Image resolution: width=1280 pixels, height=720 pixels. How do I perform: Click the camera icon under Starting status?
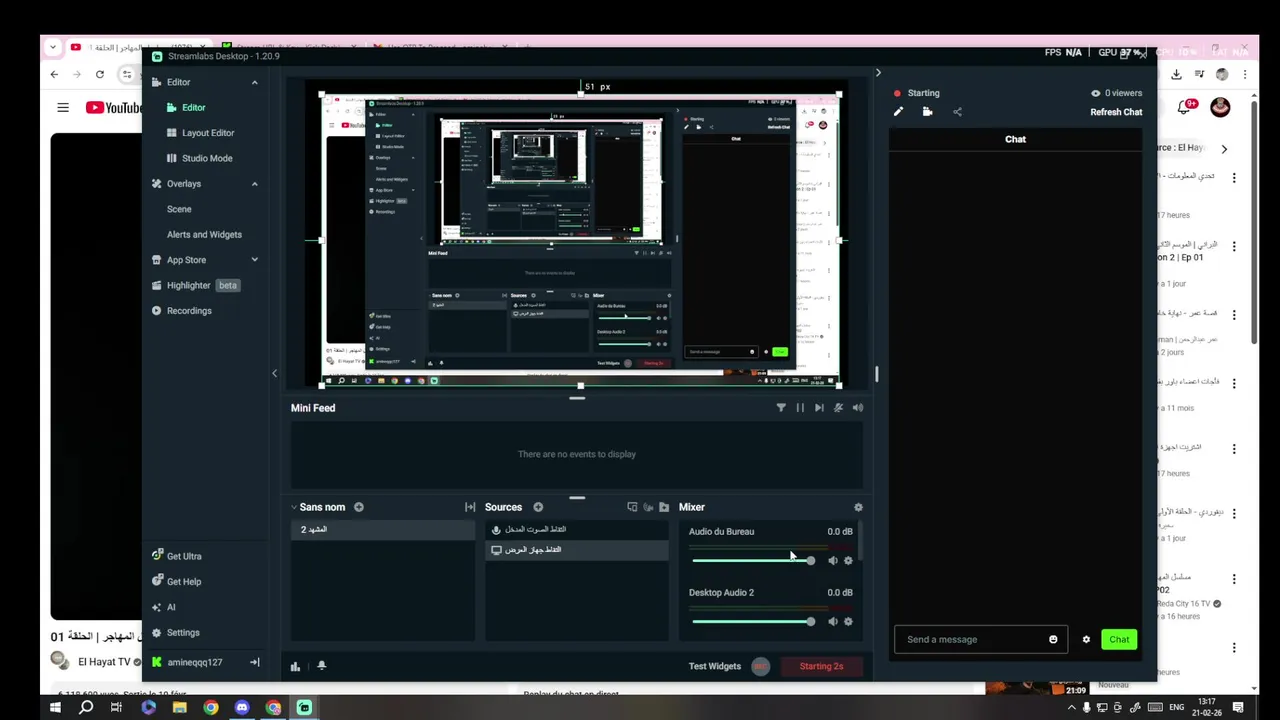(x=927, y=112)
